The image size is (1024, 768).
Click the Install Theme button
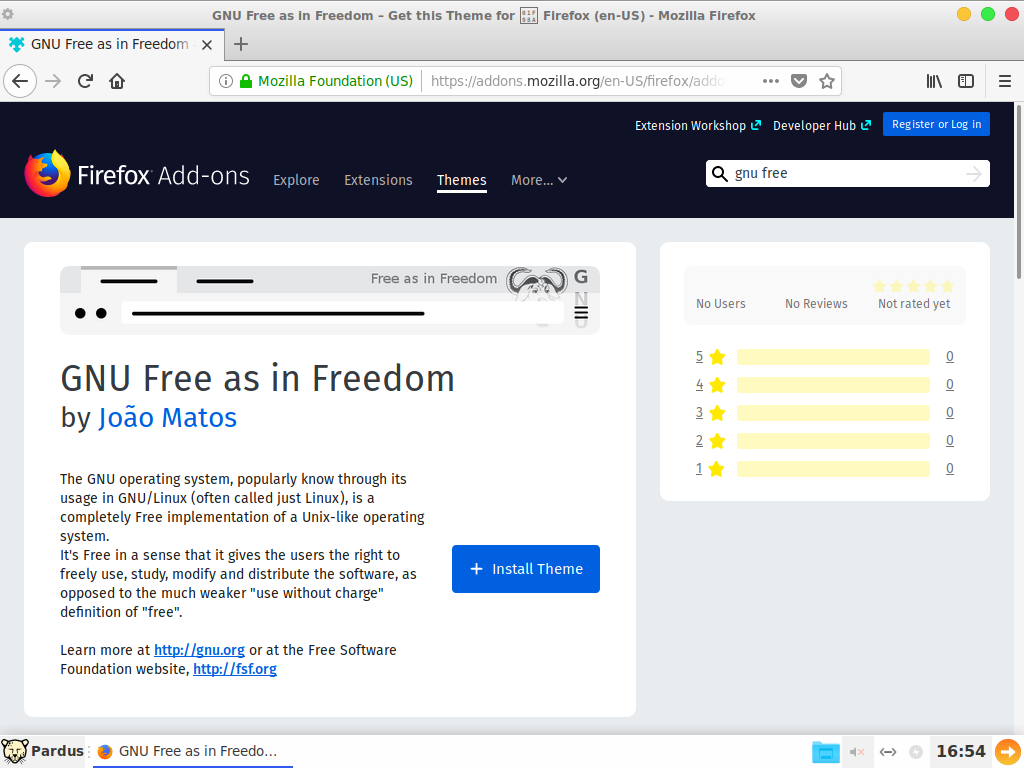pos(526,569)
